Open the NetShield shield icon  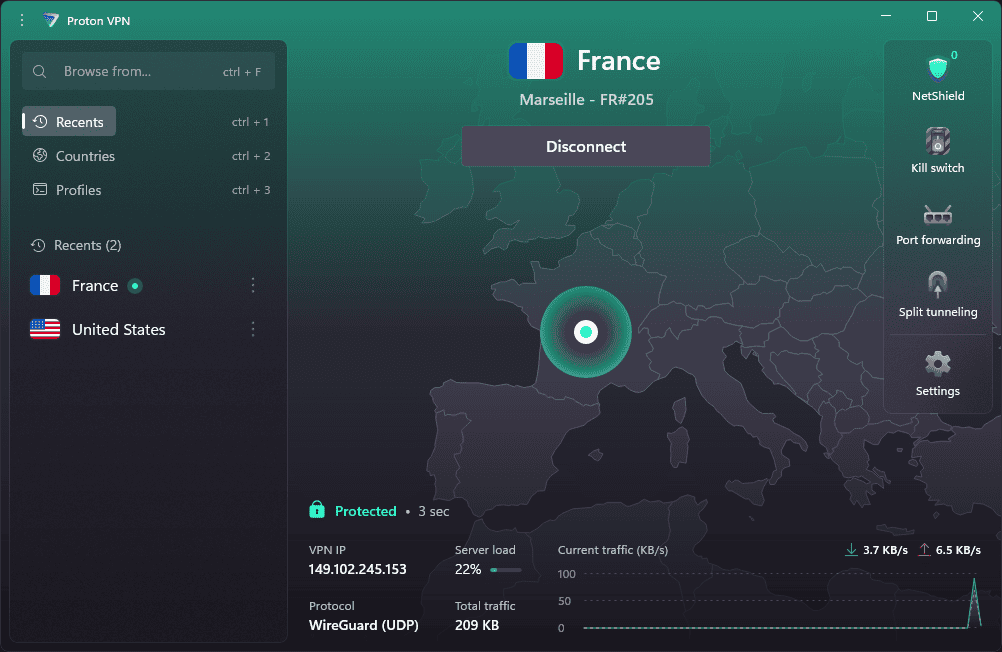pyautogui.click(x=937, y=70)
